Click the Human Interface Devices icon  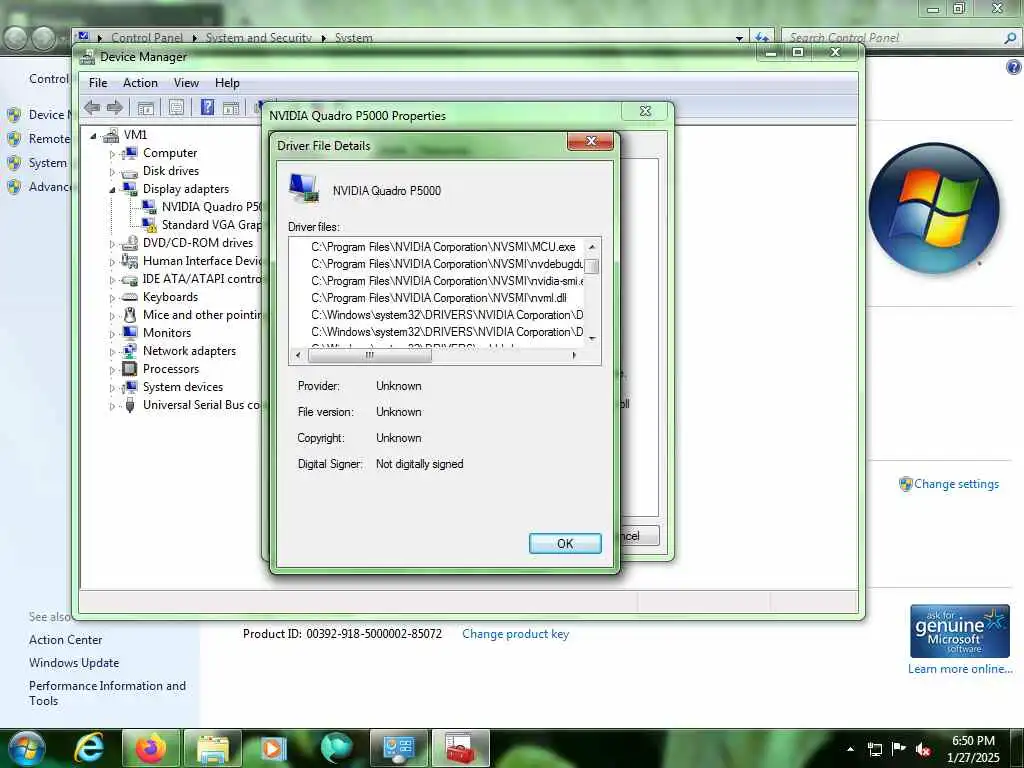point(130,261)
